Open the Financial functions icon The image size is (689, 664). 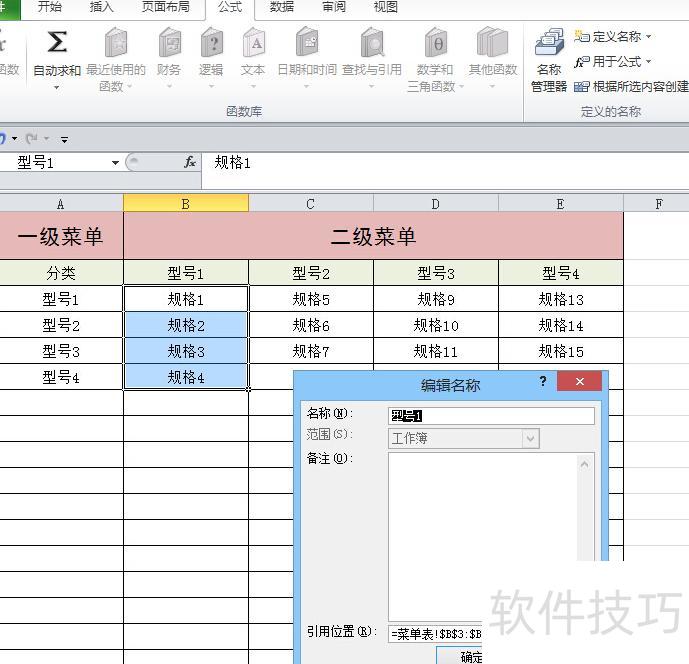point(169,43)
